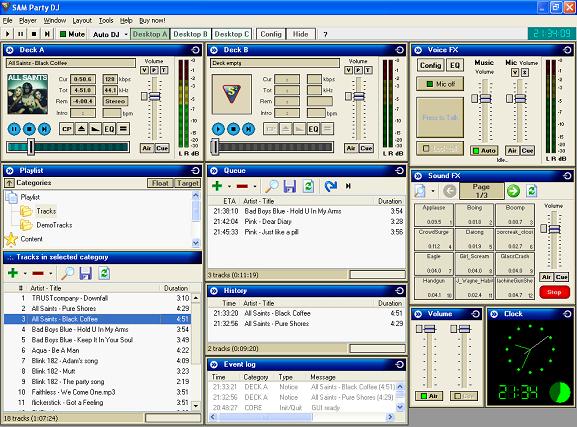
Task: Open the EQ on Deck B
Action: [x=313, y=129]
